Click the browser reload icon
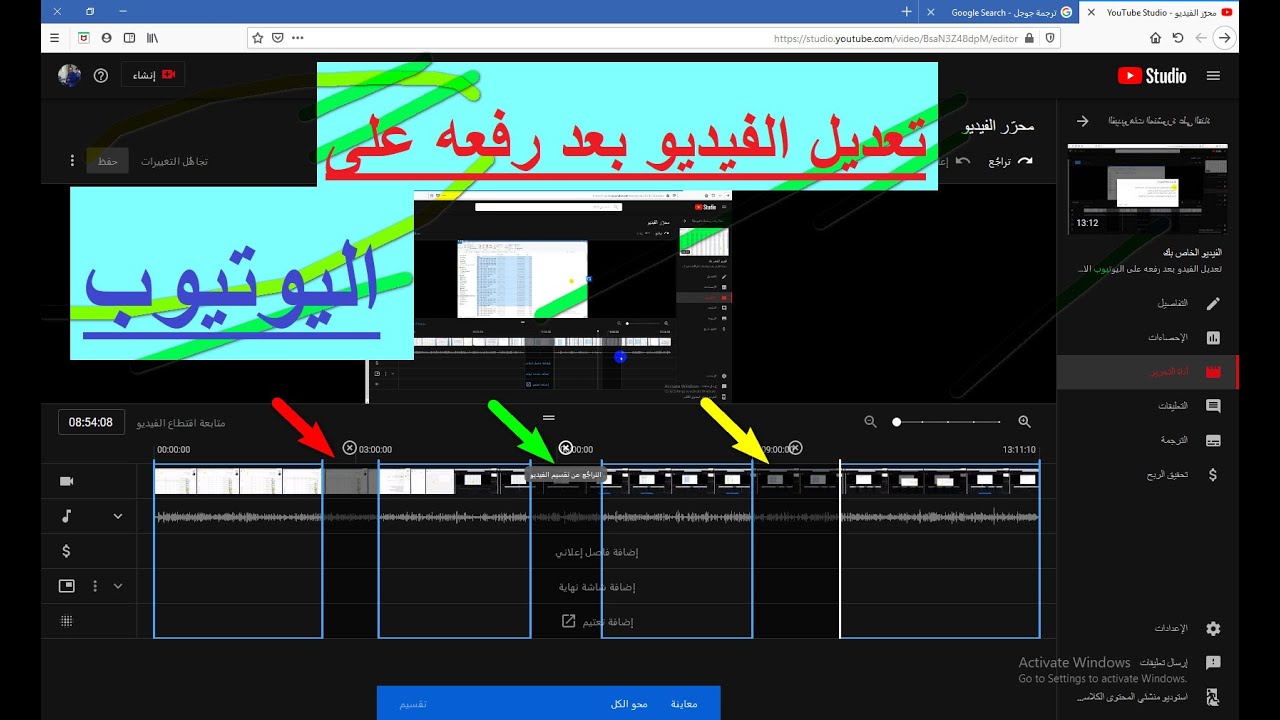The height and width of the screenshot is (720, 1280). (x=1178, y=38)
